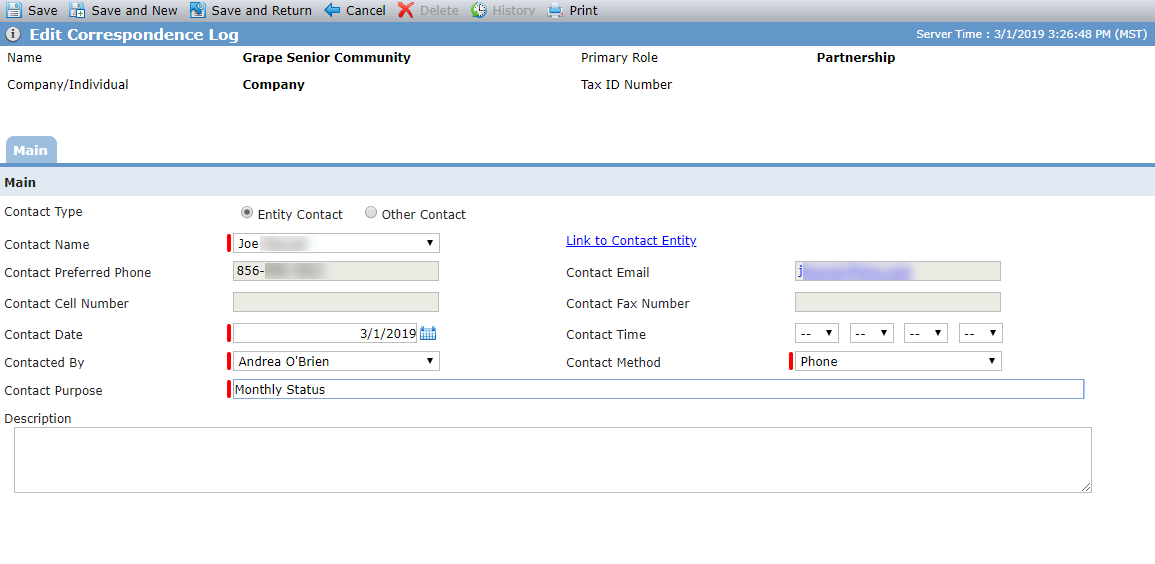Image resolution: width=1155 pixels, height=564 pixels.
Task: Open the Link to Contact Entity link
Action: point(631,241)
